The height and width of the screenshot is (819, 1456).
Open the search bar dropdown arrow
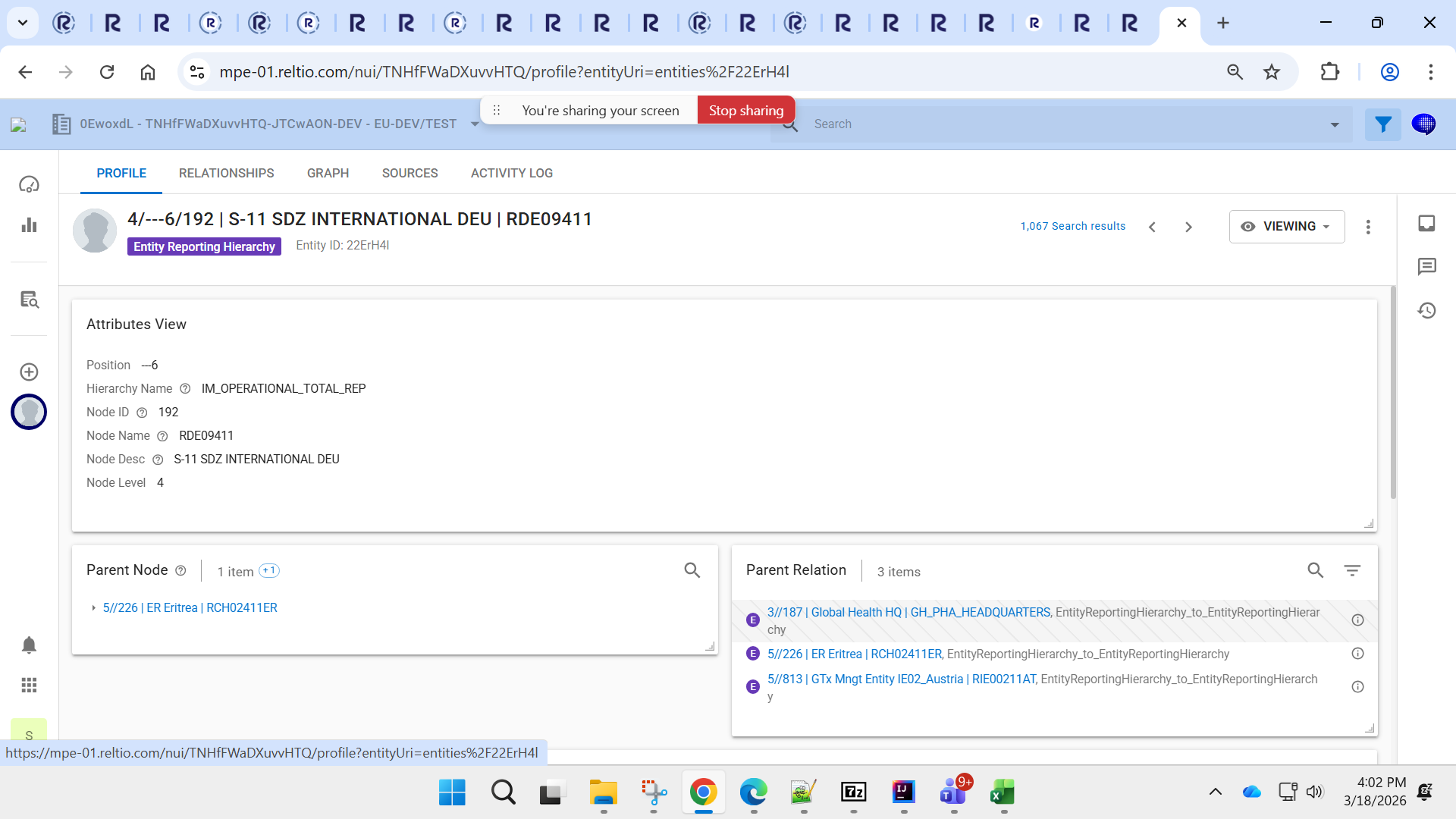coord(1335,124)
